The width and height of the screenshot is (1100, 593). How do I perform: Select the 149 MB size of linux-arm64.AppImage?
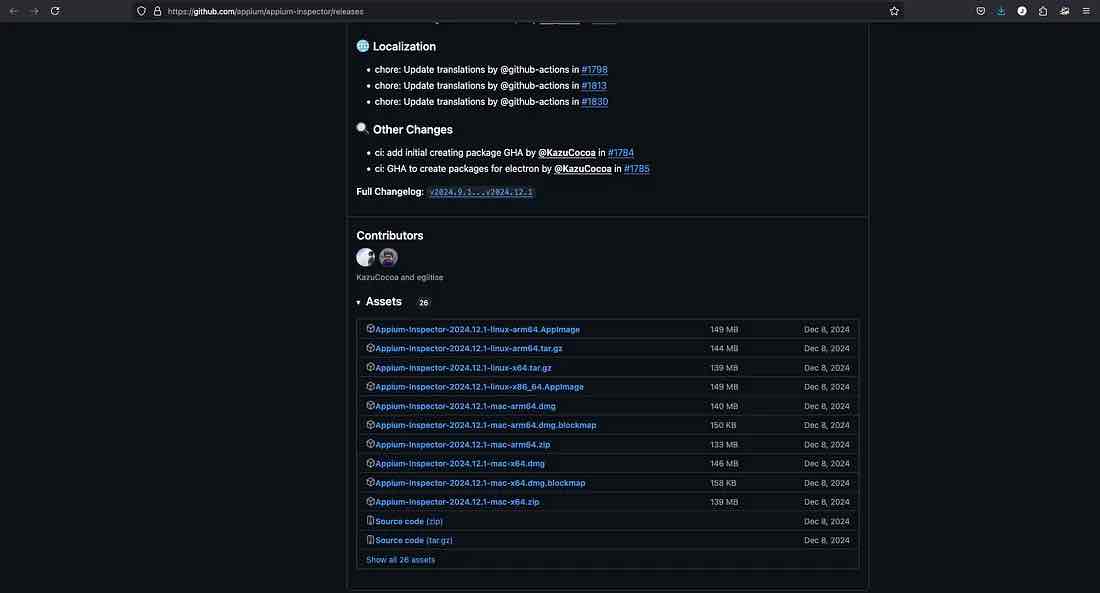723,329
